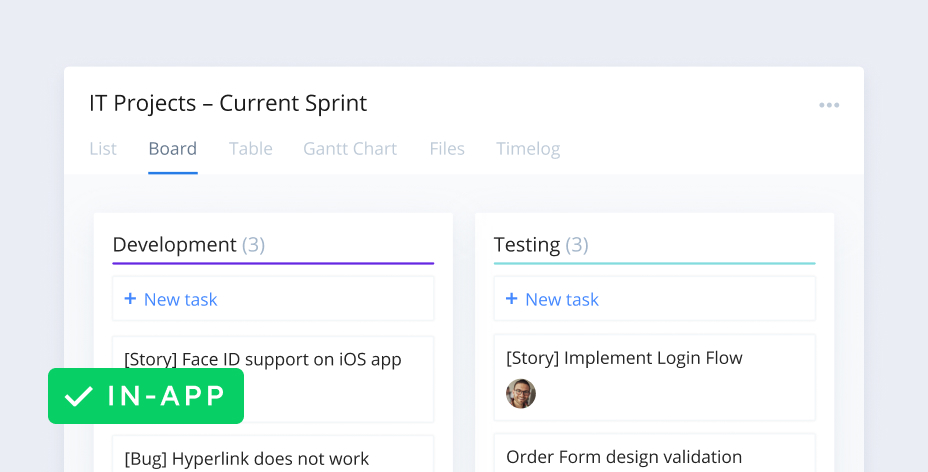Open the Order Form design validation card

coord(624,457)
